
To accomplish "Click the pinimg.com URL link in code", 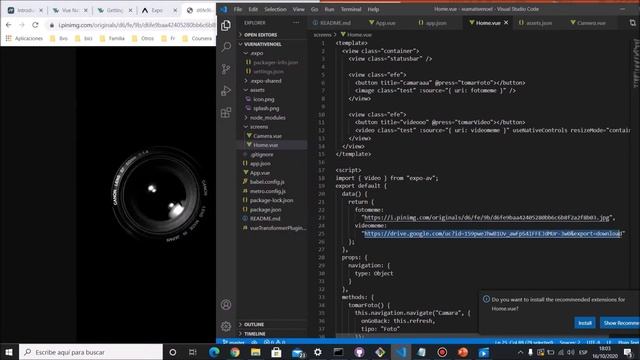I will tap(486, 218).
